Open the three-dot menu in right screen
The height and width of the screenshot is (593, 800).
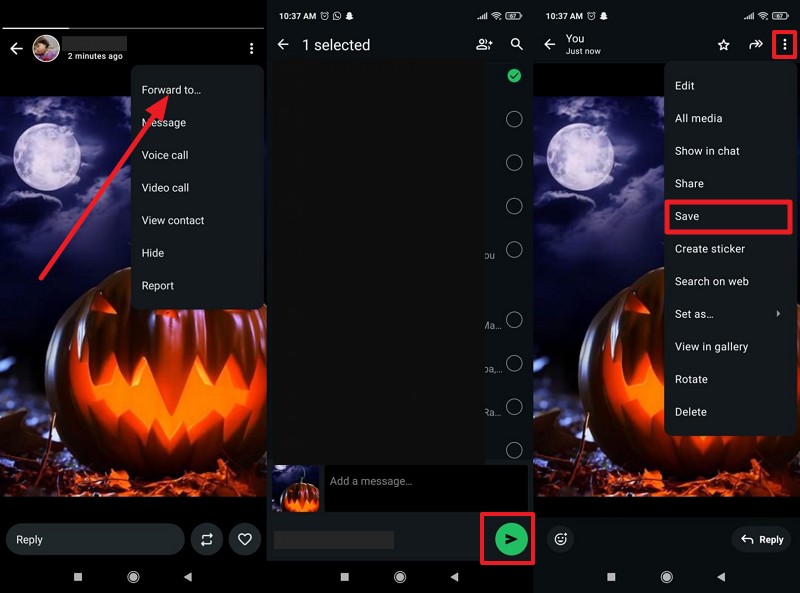click(785, 45)
